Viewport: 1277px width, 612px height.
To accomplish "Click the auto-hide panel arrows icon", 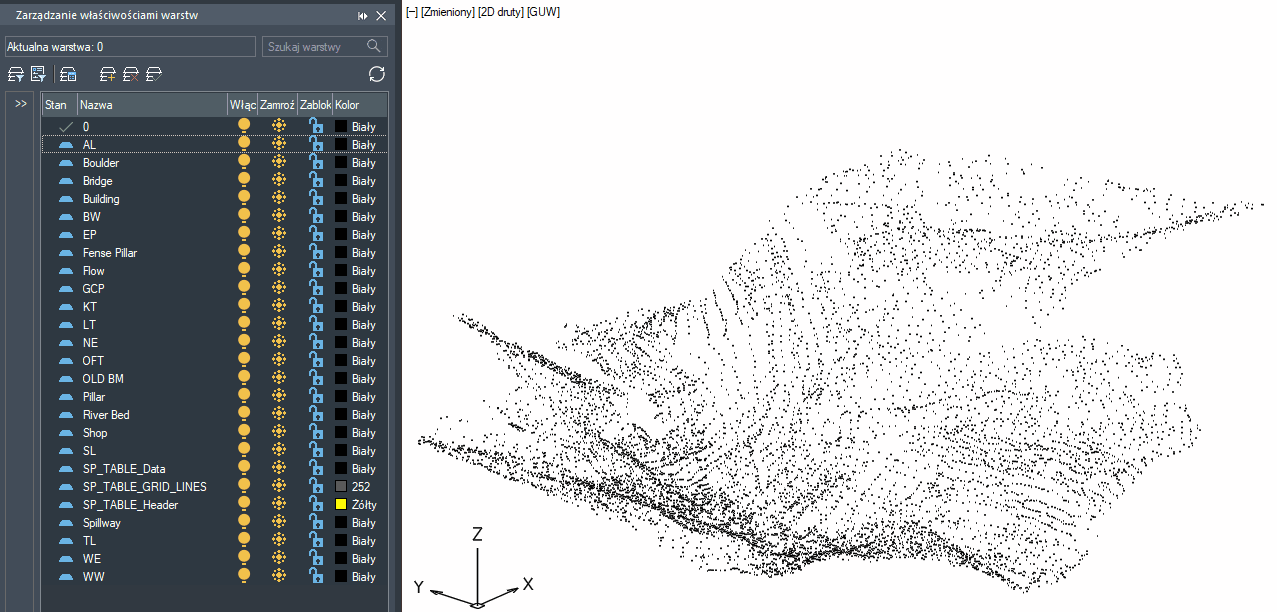I will click(x=363, y=16).
